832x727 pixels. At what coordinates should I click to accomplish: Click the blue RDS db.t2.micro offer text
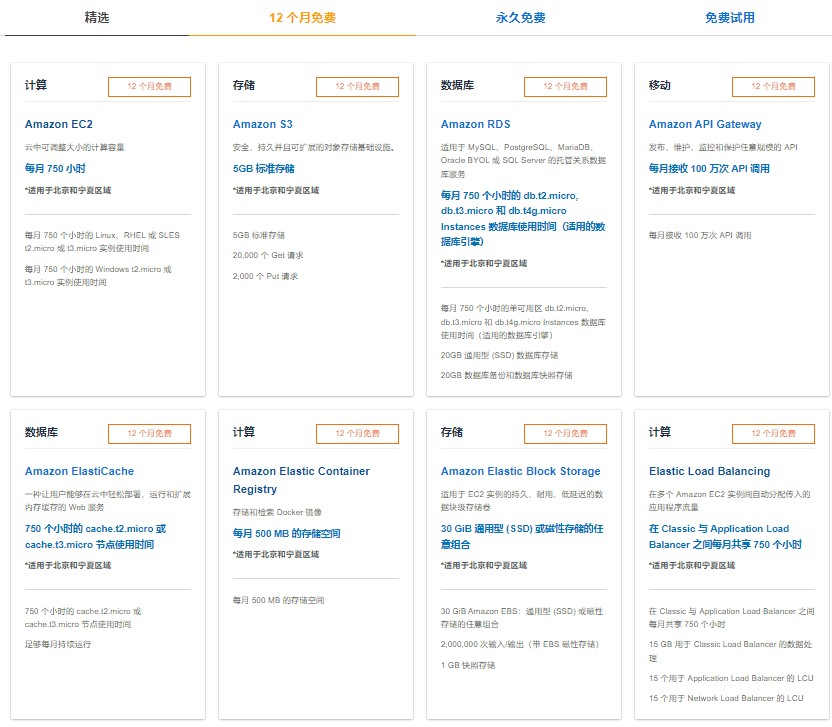coord(523,218)
